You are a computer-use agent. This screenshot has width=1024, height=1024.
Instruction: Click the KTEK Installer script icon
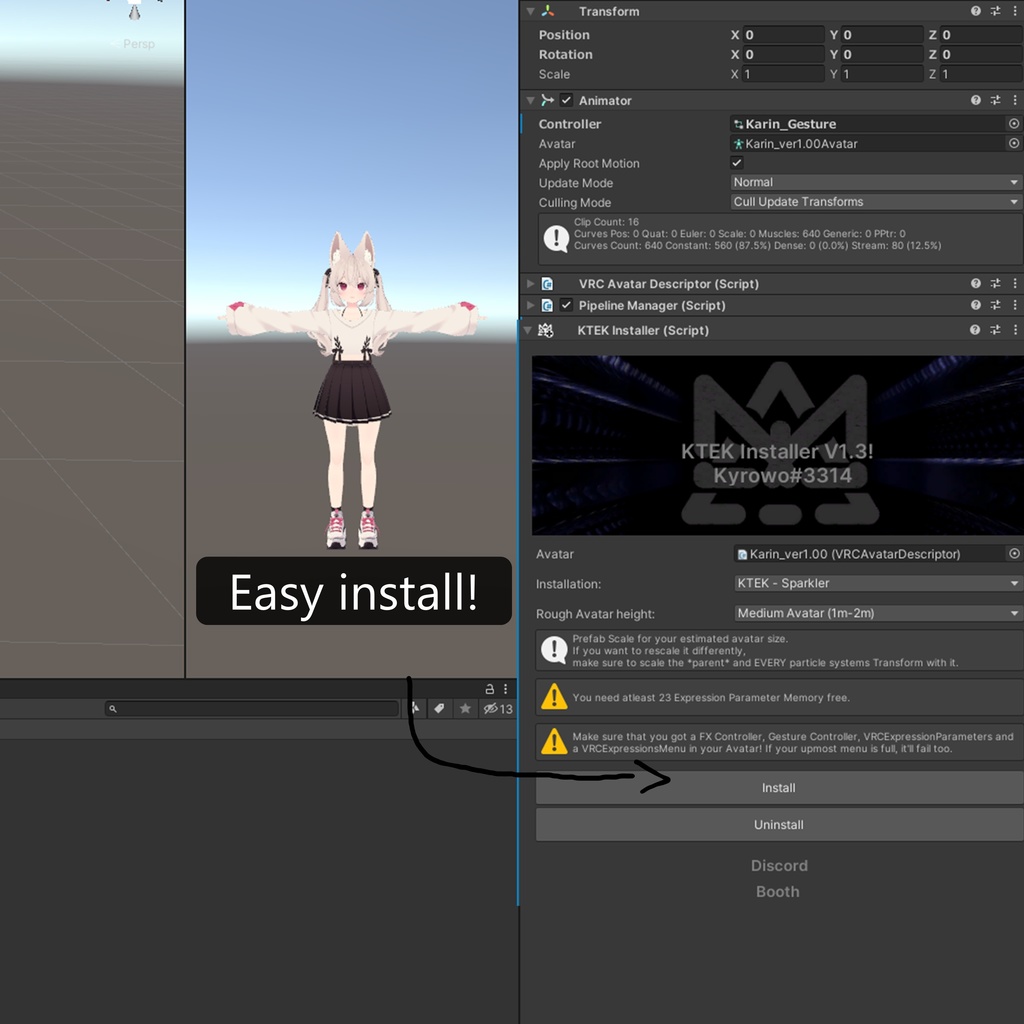coord(546,330)
